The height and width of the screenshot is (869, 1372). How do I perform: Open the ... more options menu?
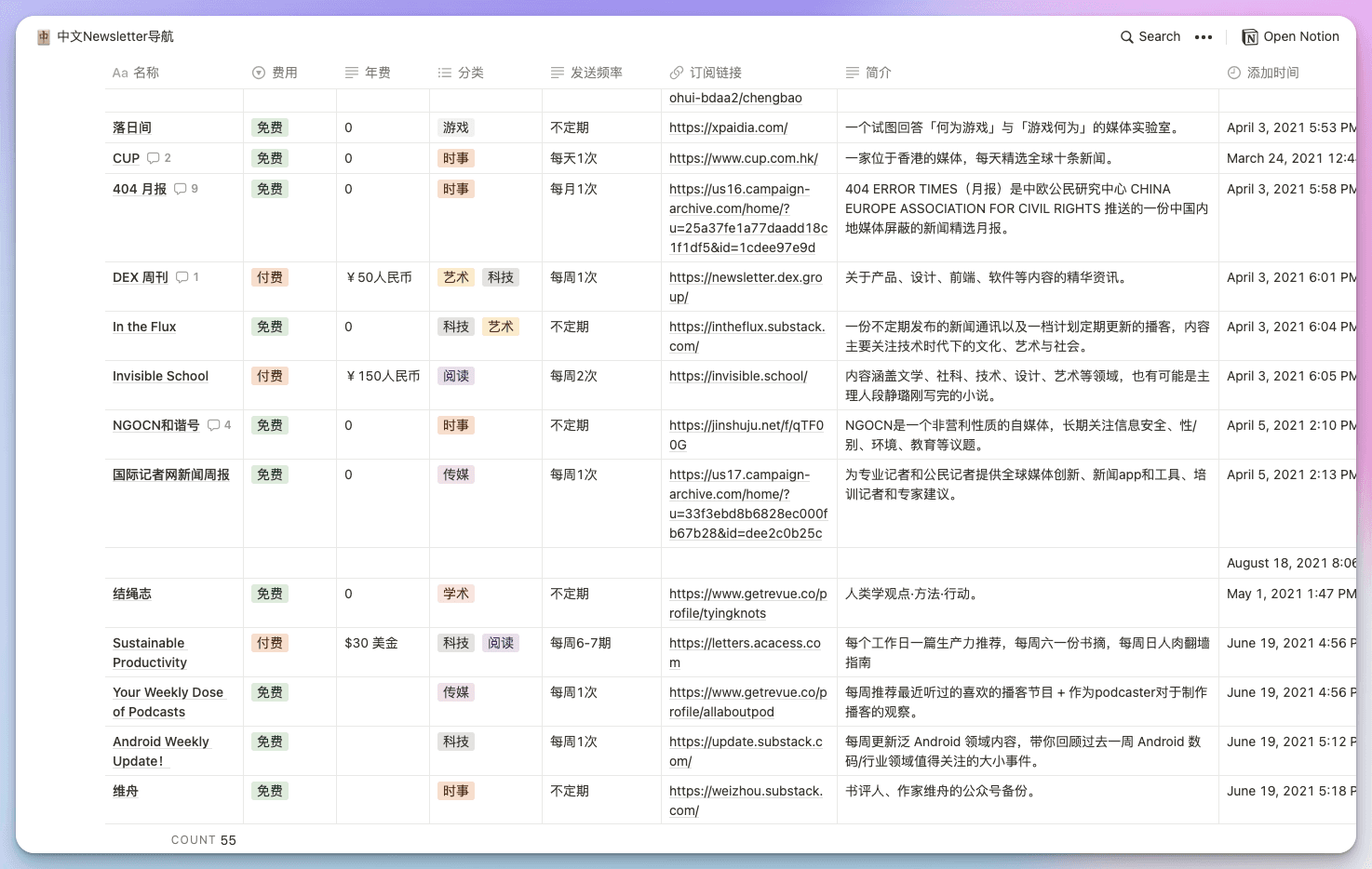point(1204,36)
